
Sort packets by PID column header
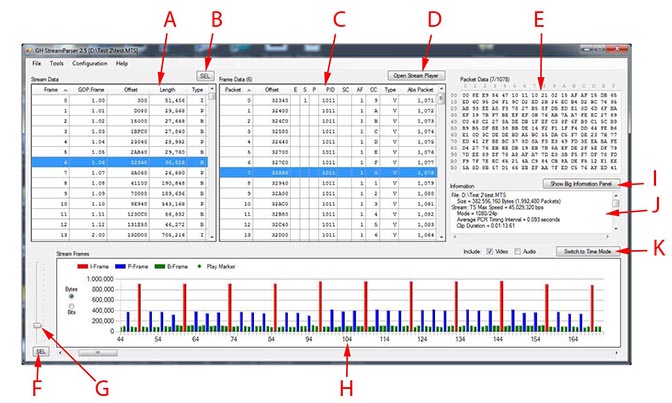point(327,89)
